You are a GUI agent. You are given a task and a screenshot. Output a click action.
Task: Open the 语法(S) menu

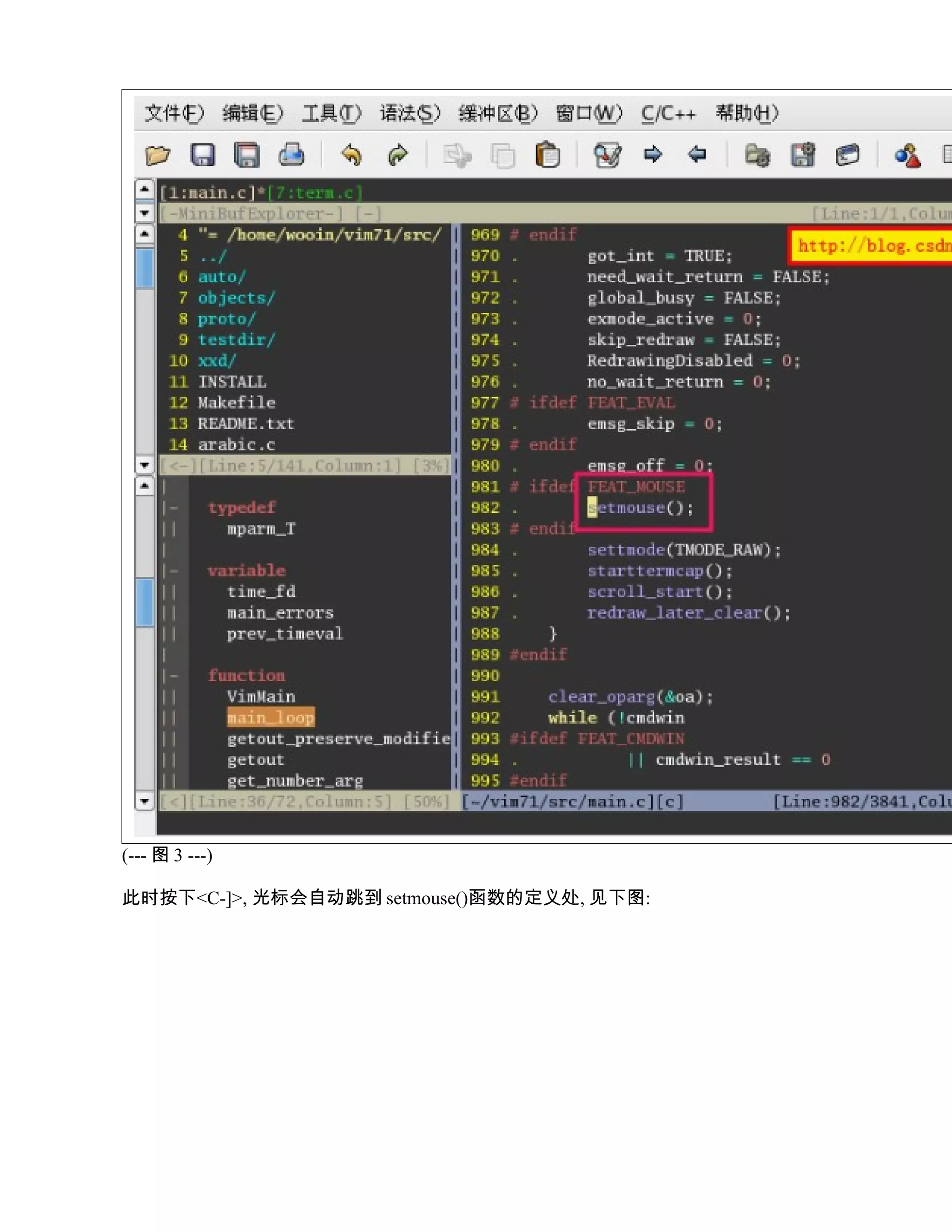[410, 113]
